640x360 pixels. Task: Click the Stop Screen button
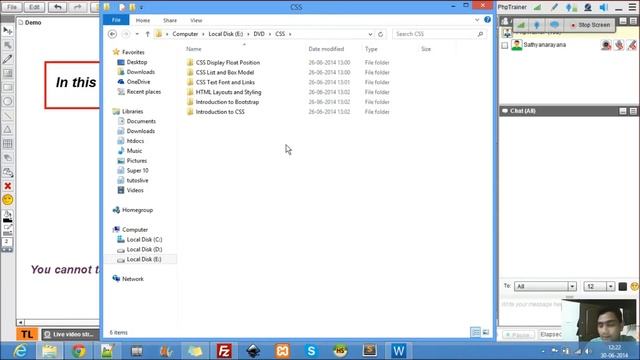click(x=590, y=25)
